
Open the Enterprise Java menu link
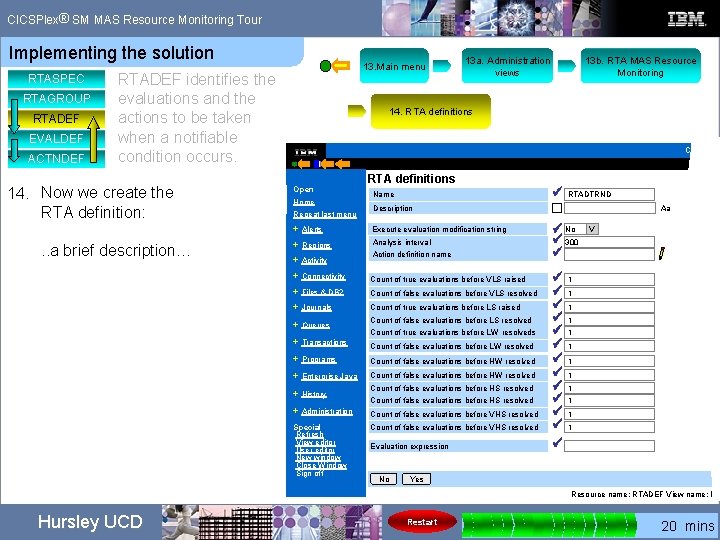(x=329, y=376)
